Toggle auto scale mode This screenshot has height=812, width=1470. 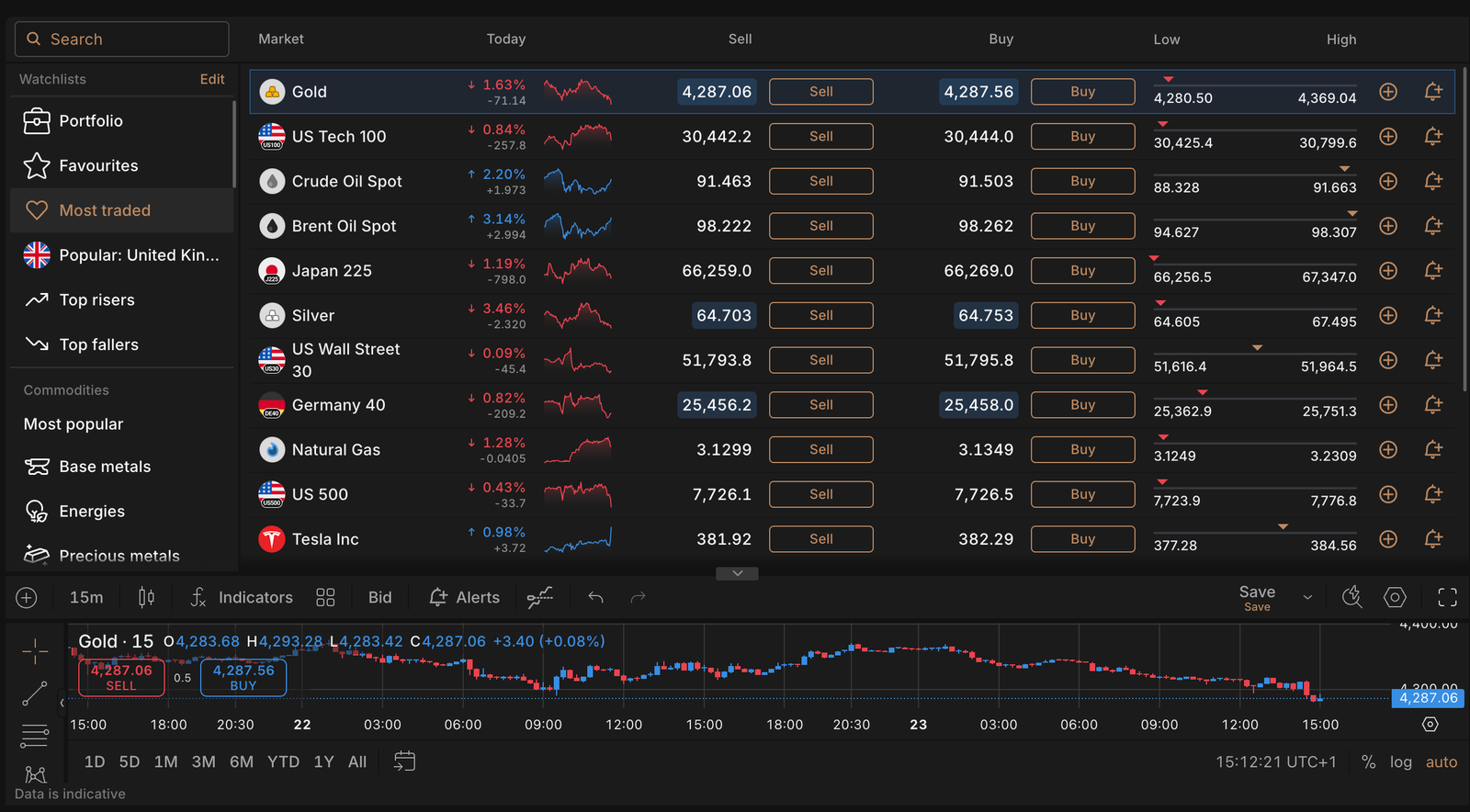click(1442, 762)
